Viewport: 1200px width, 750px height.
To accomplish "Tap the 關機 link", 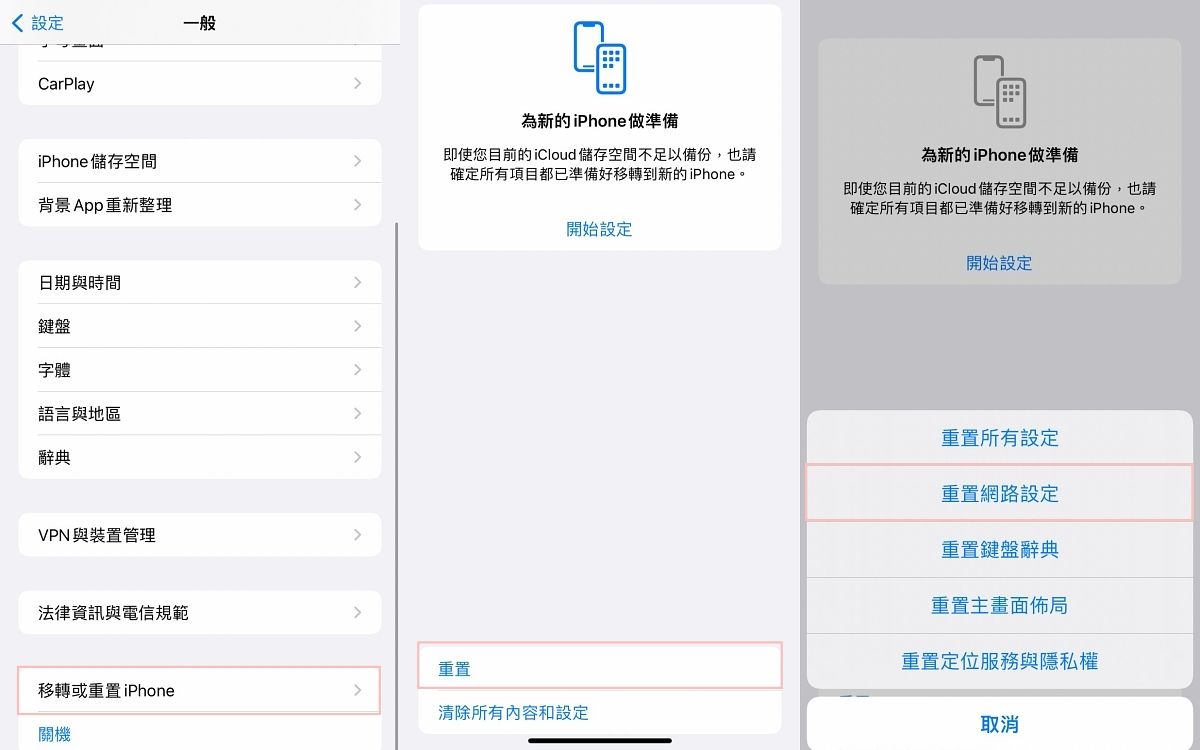I will pyautogui.click(x=55, y=734).
